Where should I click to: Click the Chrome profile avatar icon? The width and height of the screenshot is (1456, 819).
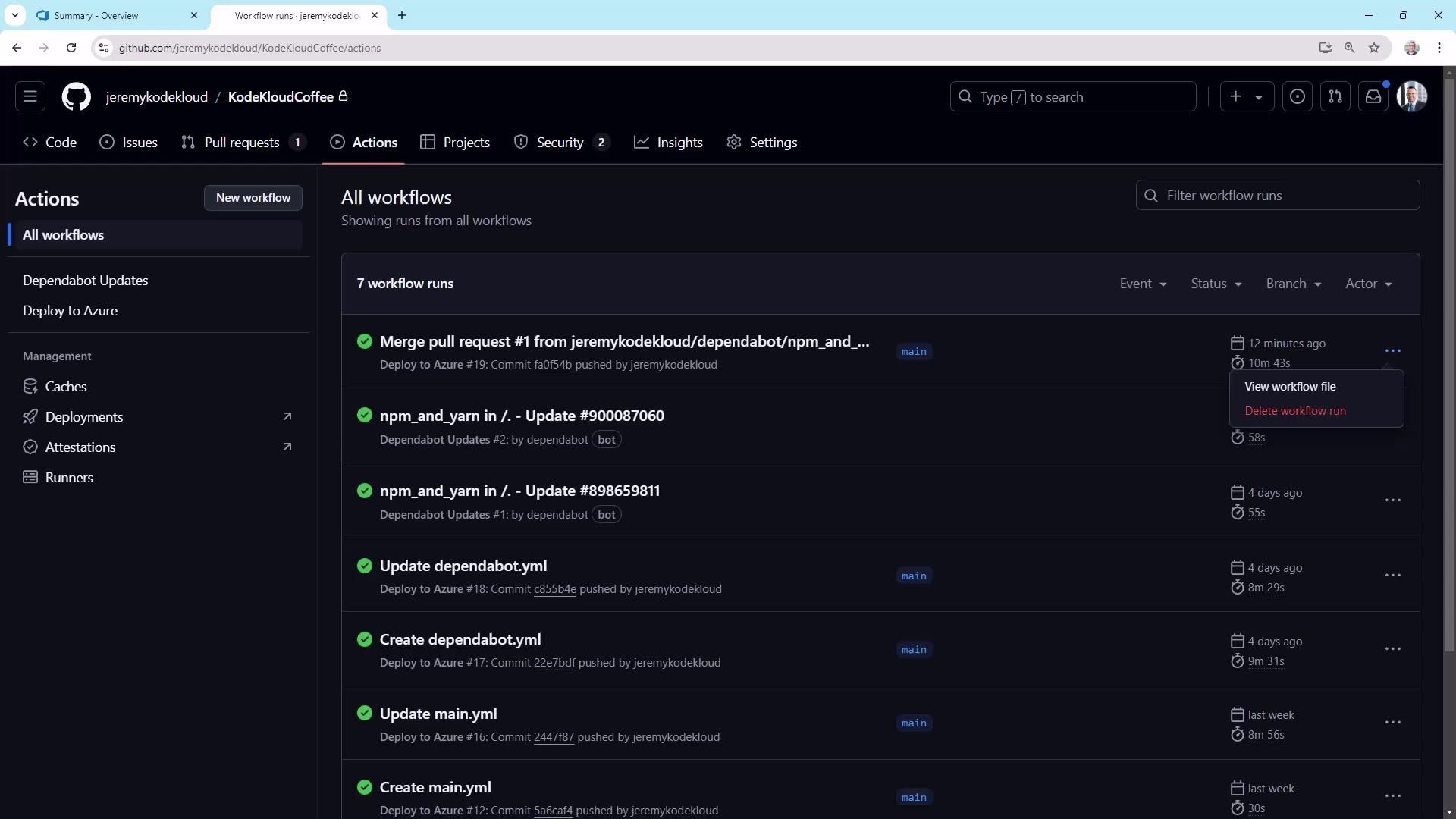point(1412,48)
